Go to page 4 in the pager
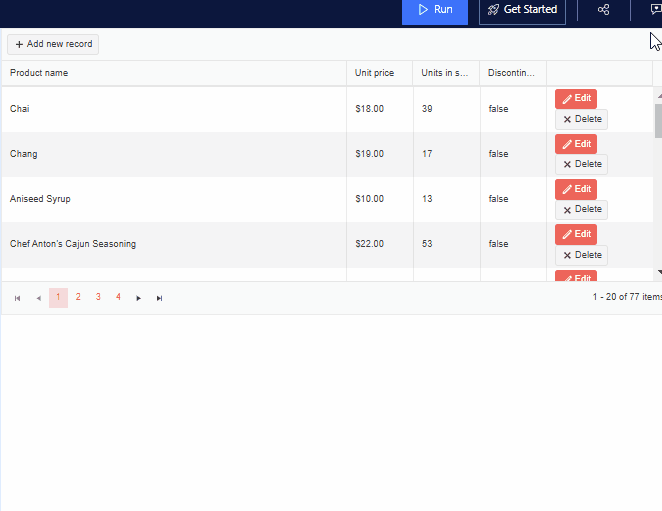 click(119, 297)
